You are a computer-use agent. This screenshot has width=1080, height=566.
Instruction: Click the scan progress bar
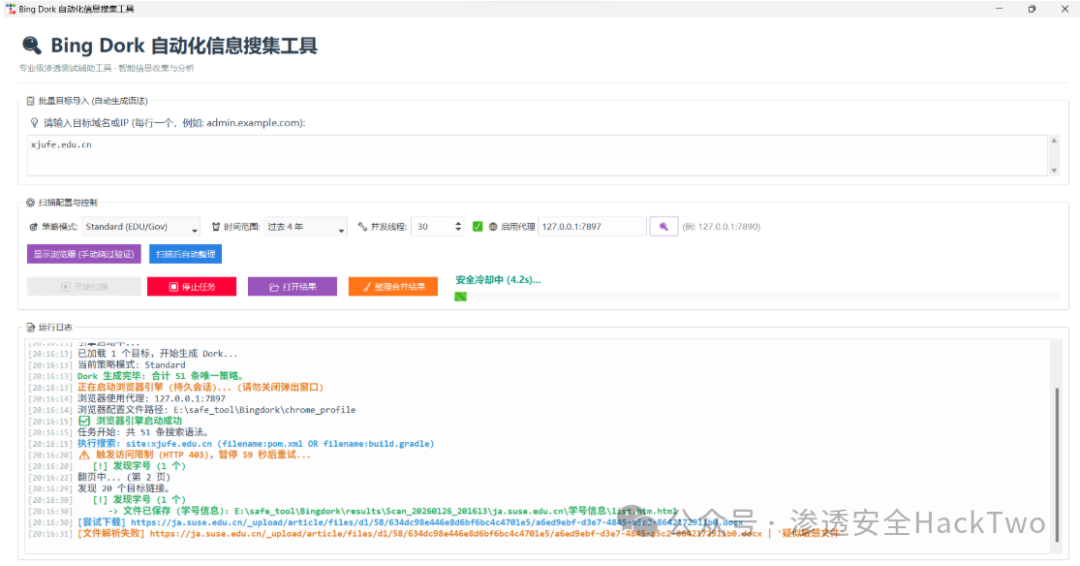[756, 297]
